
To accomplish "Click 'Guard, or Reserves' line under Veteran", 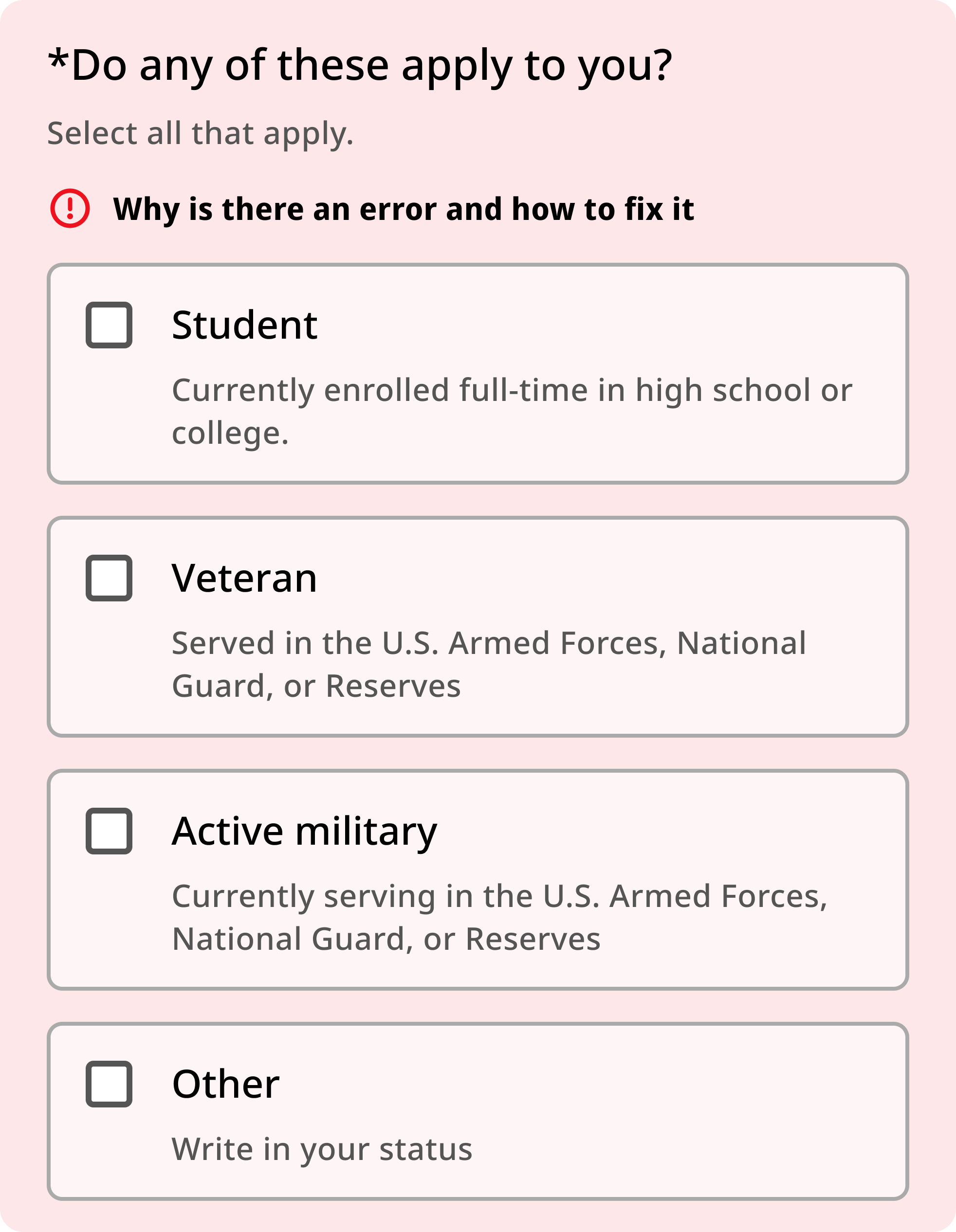I will coord(316,687).
